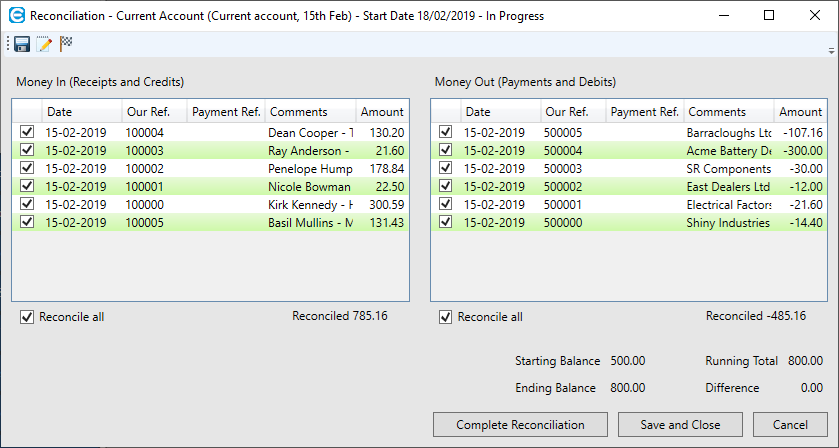Uncheck the Dean Cooper receipt checkbox
This screenshot has height=448, width=839.
pos(27,132)
